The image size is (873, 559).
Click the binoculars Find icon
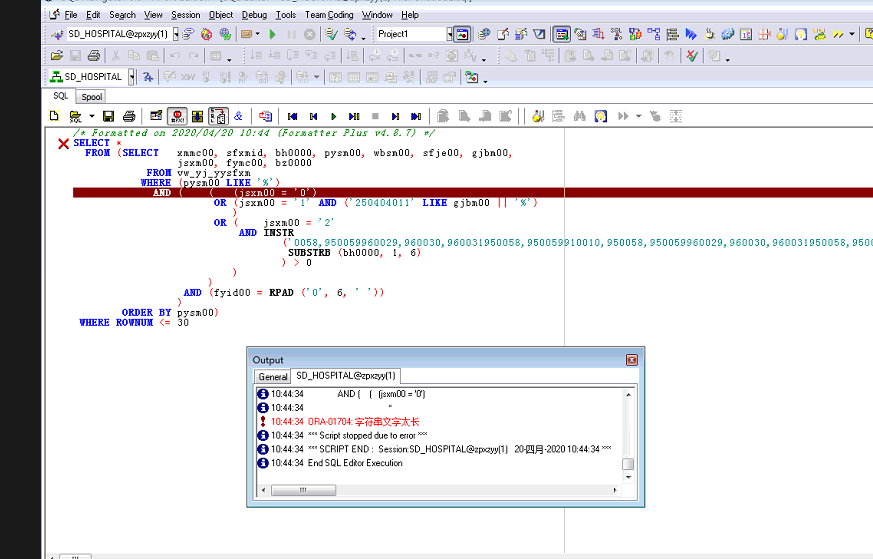579,116
